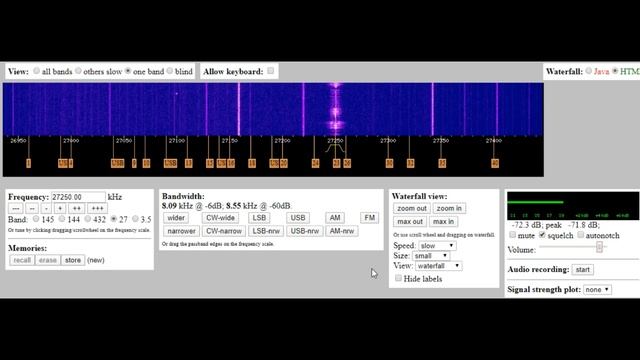Image resolution: width=640 pixels, height=360 pixels.
Task: Open the Size dropdown
Action: (431, 256)
